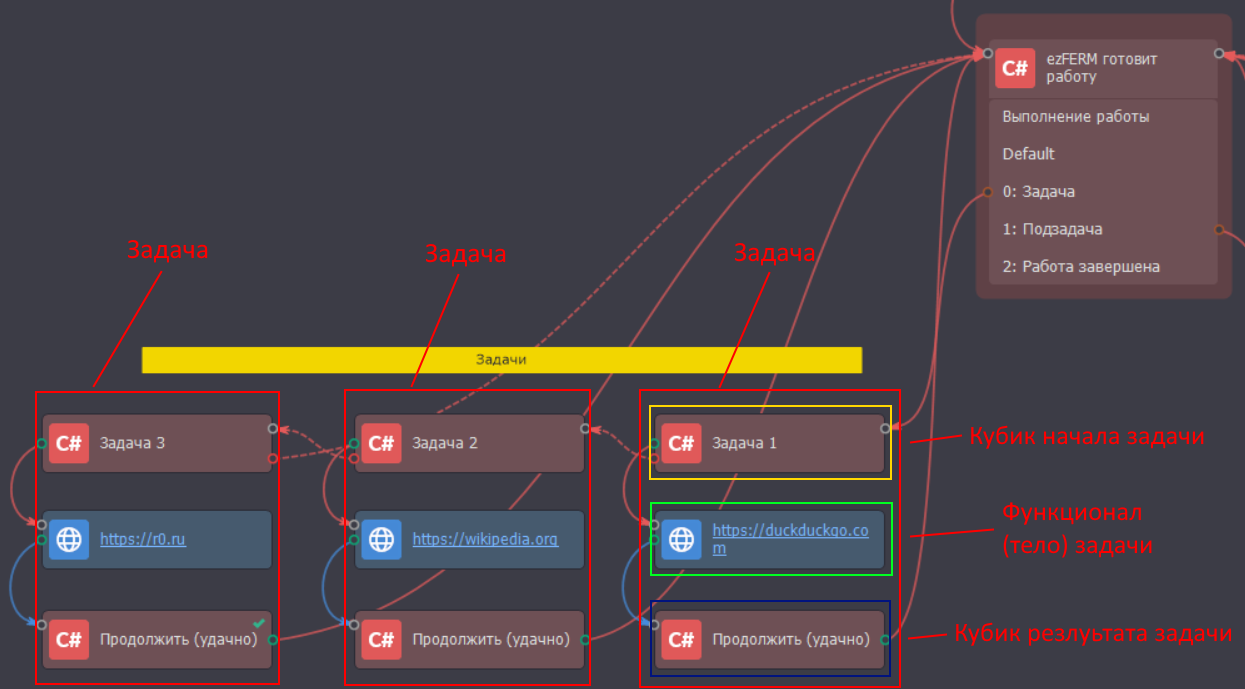Click the gray output port of Задача 1
The width and height of the screenshot is (1245, 689).
(885, 428)
